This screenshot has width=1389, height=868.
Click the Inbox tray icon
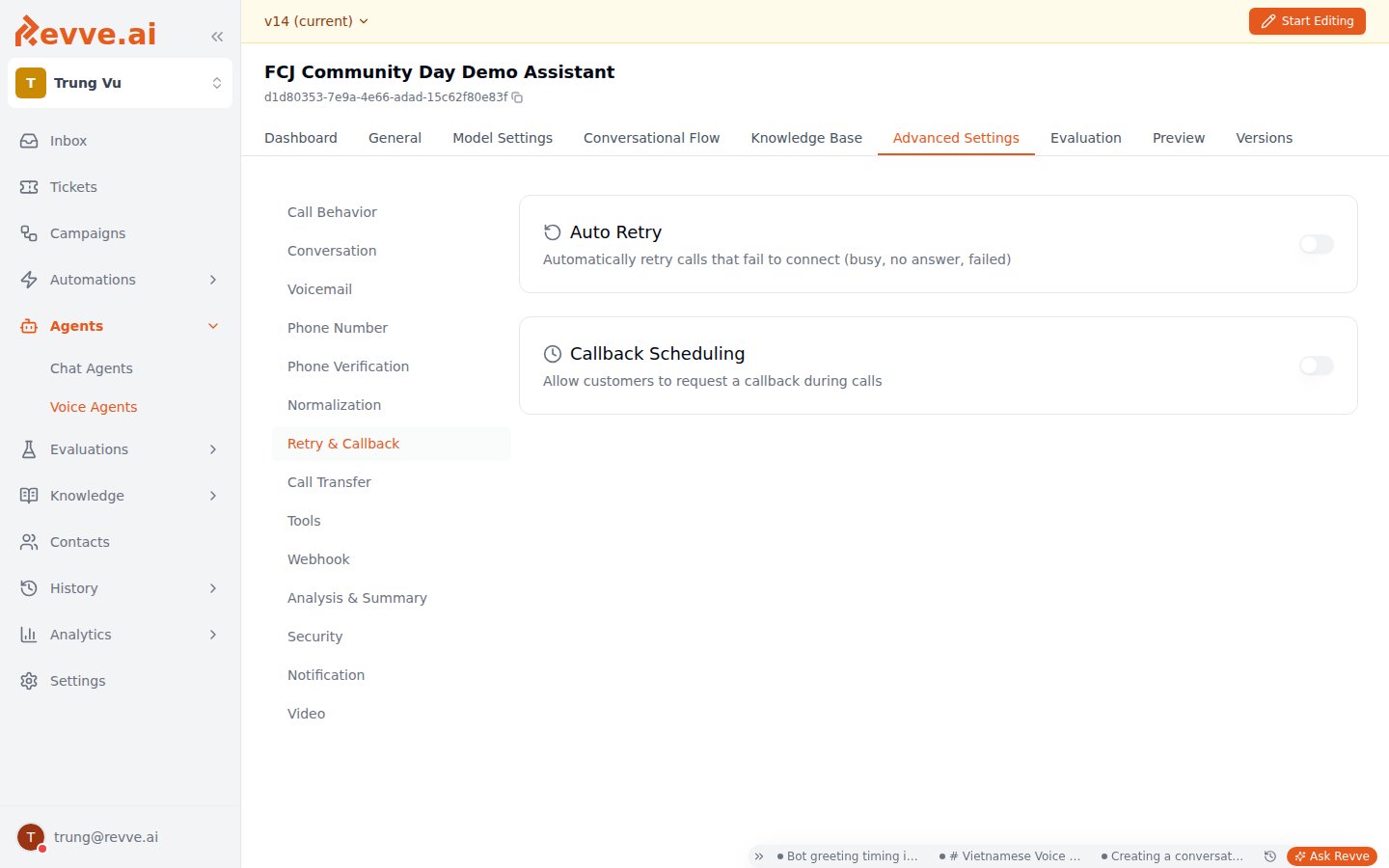(29, 141)
